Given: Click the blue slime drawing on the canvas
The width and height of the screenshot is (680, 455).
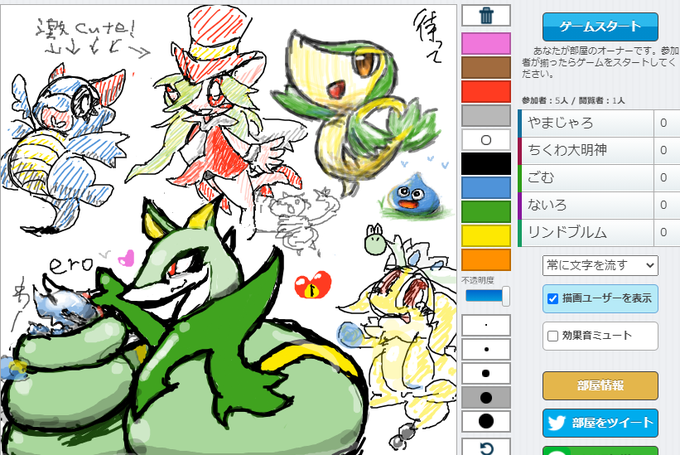Looking at the screenshot, I should point(414,195).
